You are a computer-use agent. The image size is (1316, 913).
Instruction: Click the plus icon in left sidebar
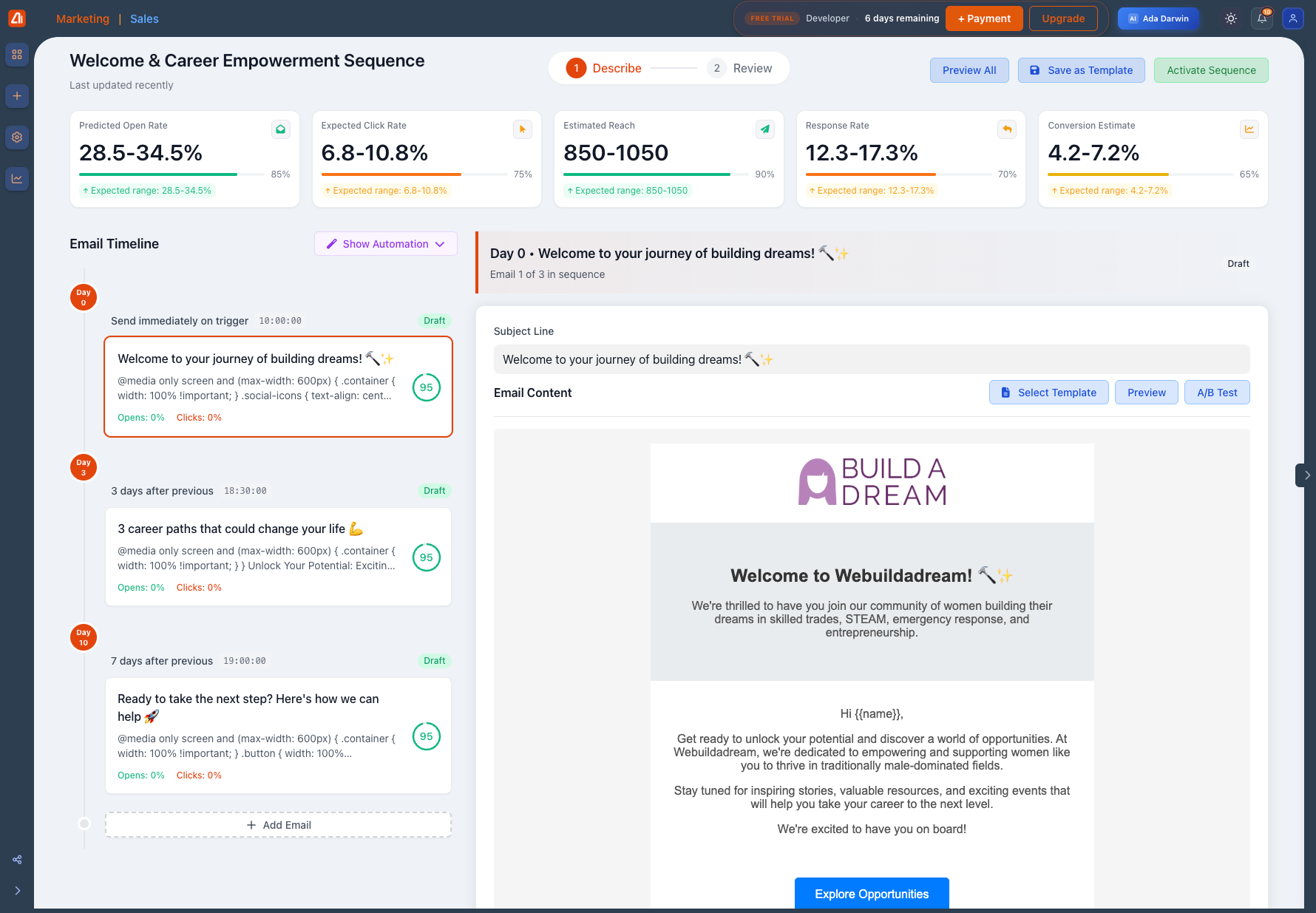(17, 96)
